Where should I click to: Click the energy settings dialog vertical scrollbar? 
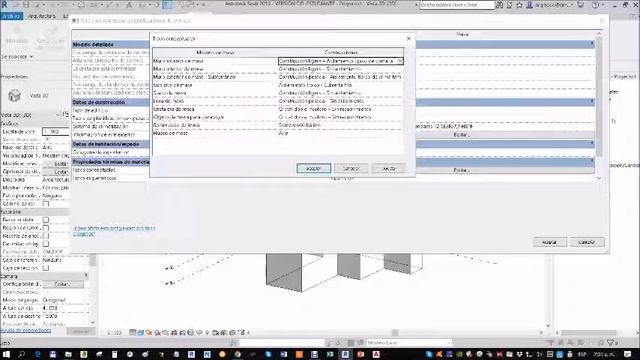pos(599,96)
